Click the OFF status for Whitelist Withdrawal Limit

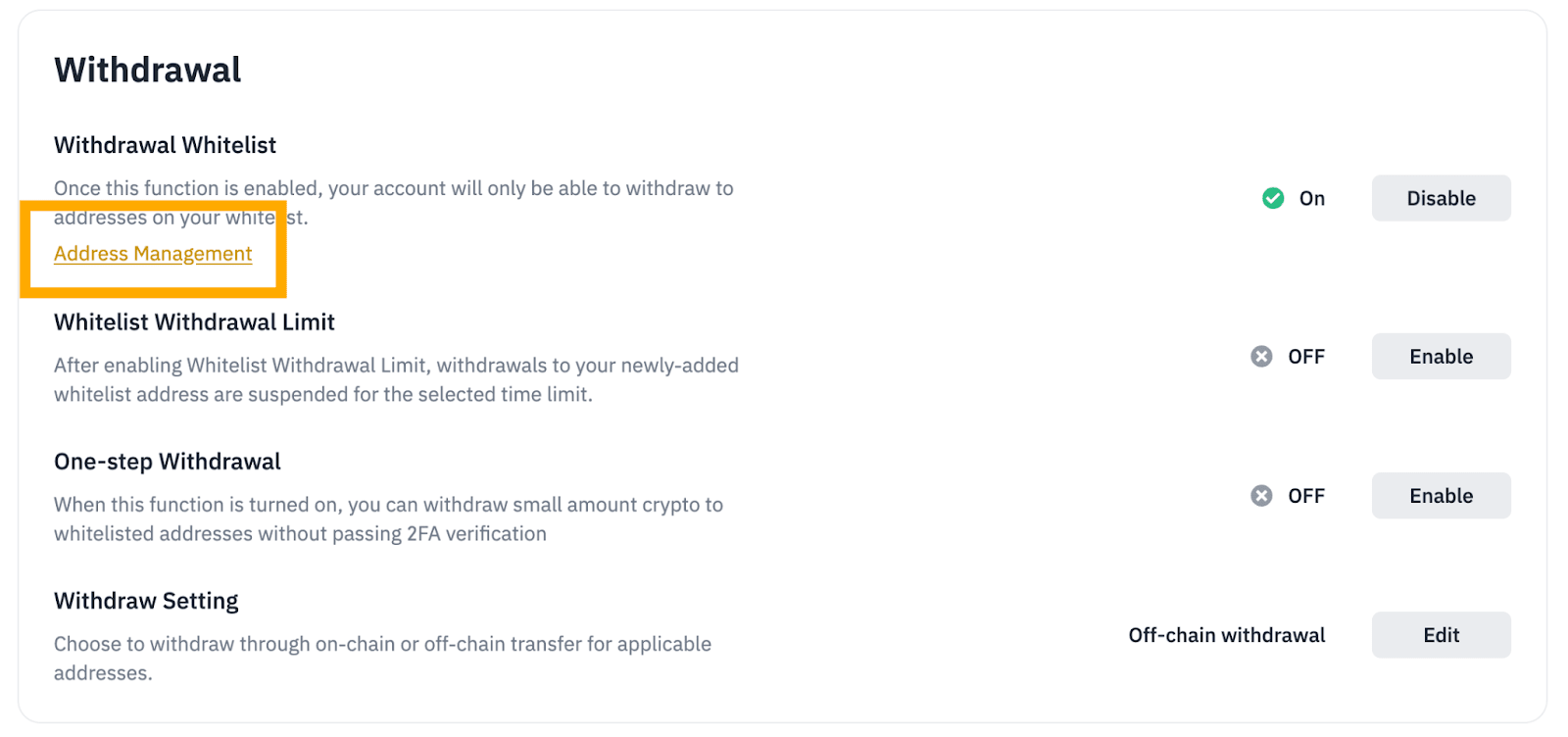[x=1306, y=357]
